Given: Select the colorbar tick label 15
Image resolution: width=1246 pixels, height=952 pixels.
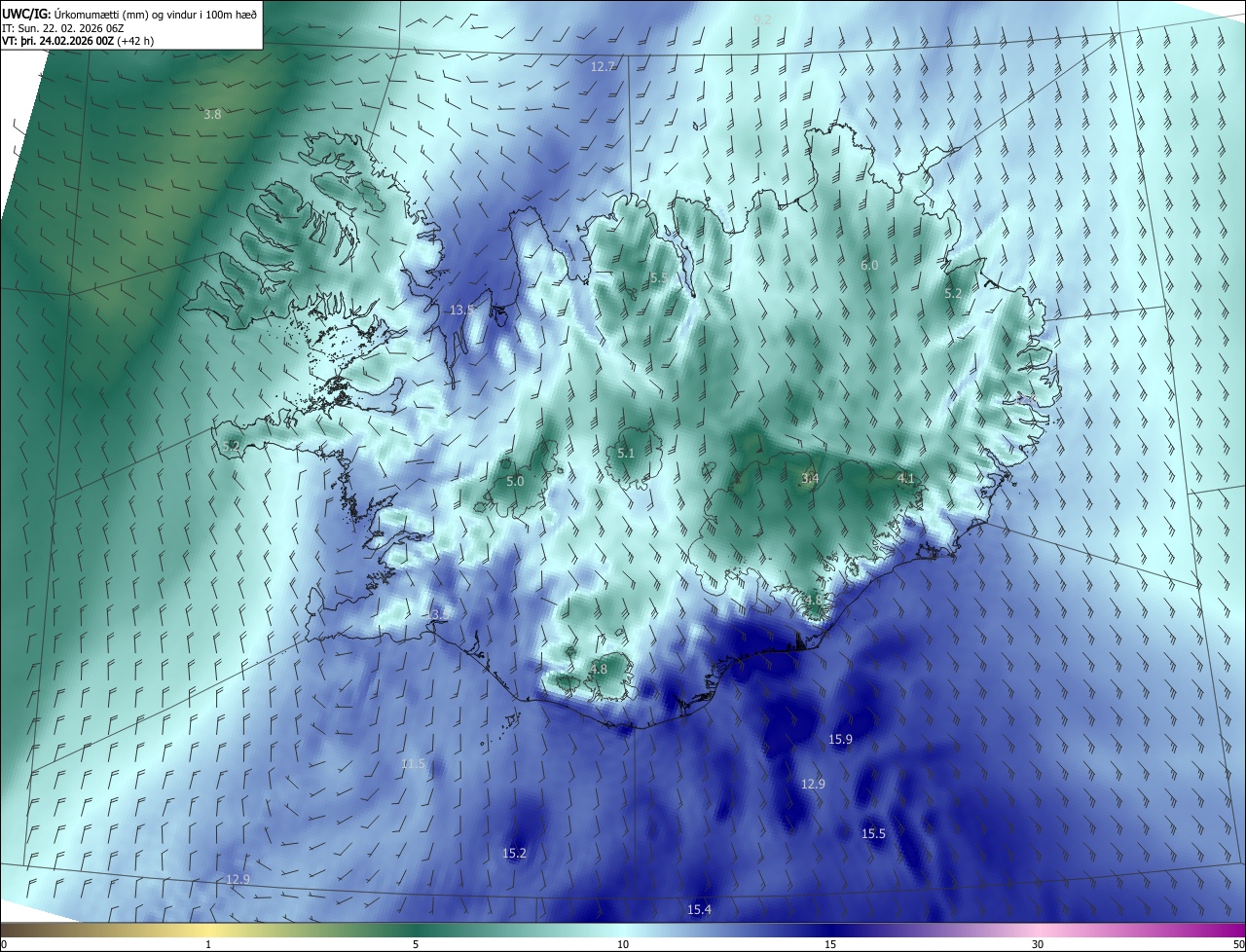Looking at the screenshot, I should pos(830,944).
